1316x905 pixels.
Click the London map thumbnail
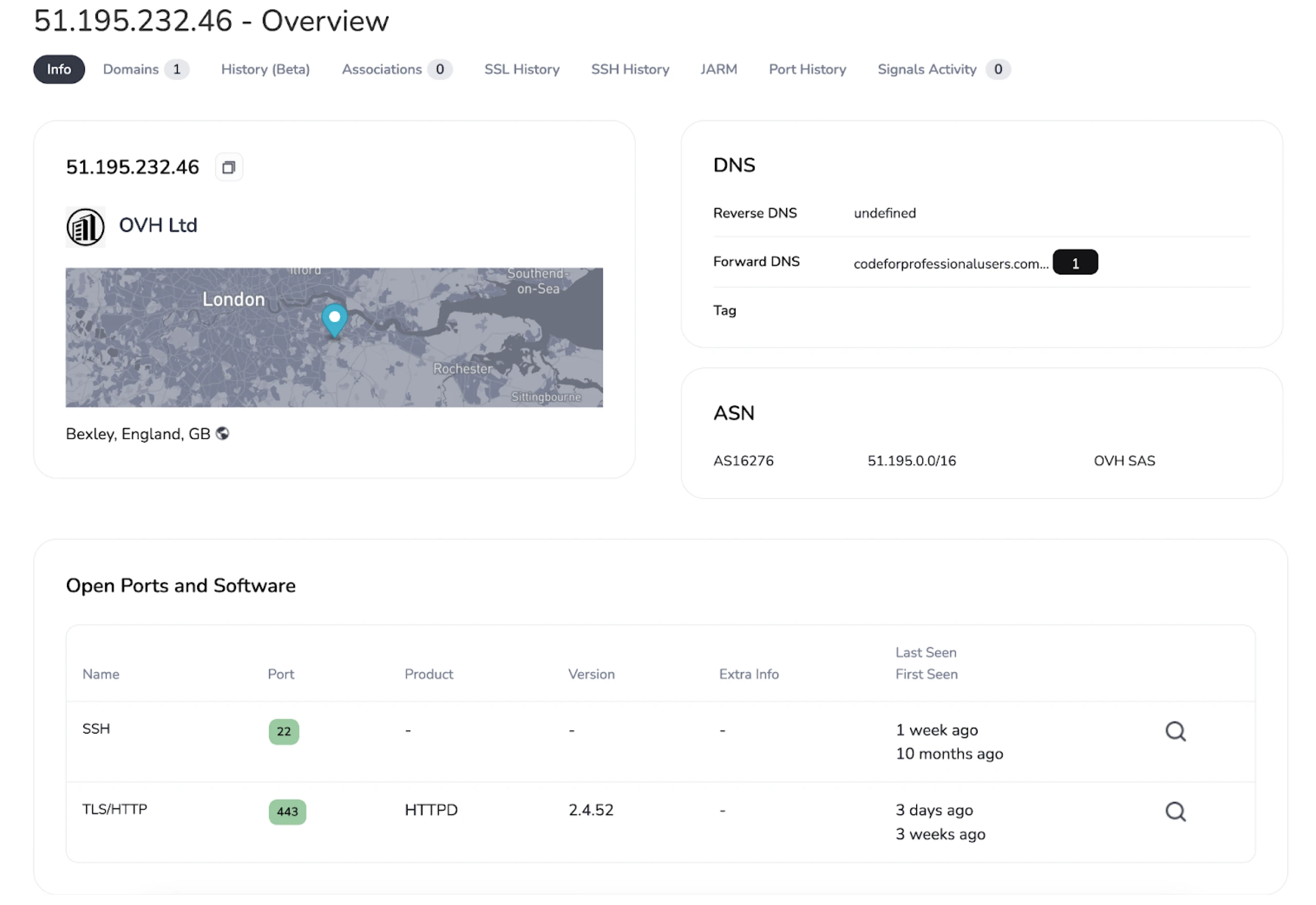pyautogui.click(x=334, y=338)
